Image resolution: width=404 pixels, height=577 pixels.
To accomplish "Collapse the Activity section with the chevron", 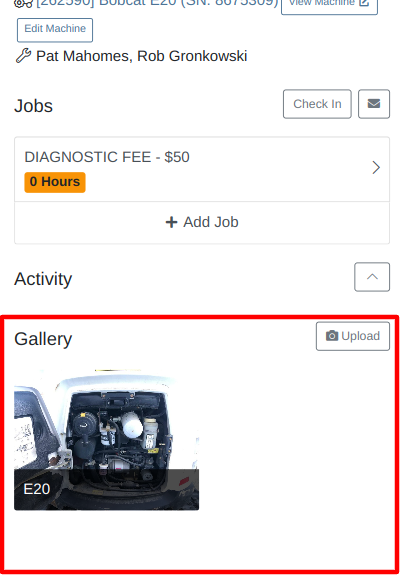I will (x=372, y=277).
